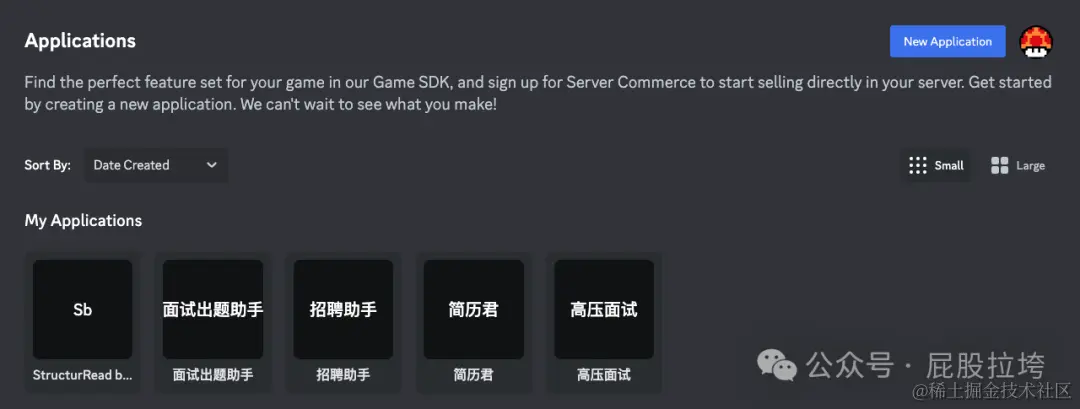Open the 高压面试 application icon

604,309
